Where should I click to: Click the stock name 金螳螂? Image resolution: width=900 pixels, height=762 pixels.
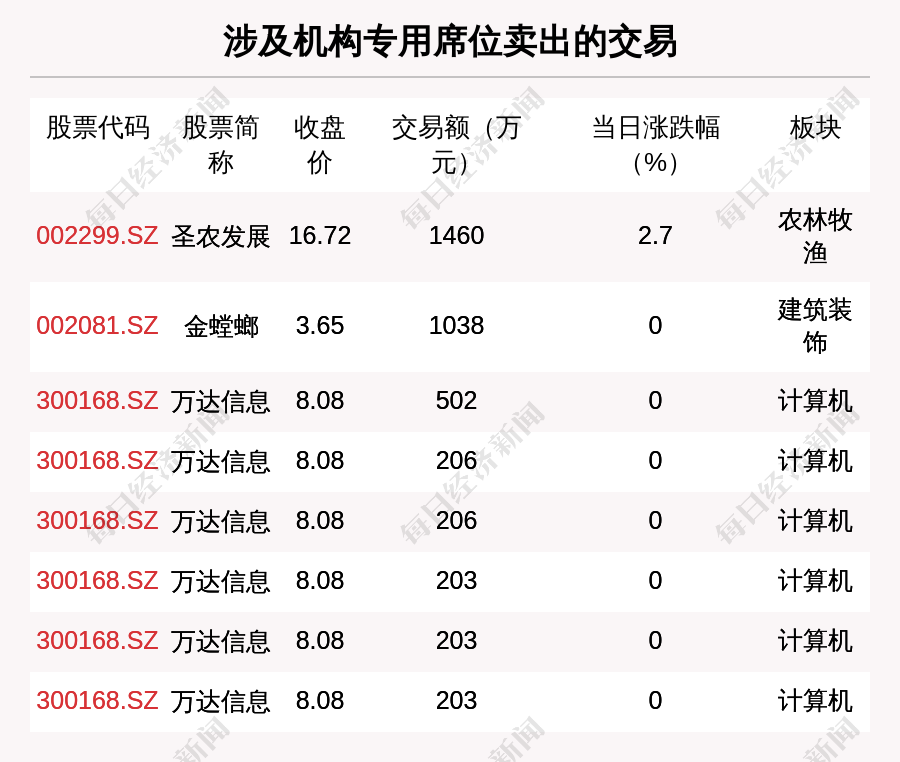221,326
